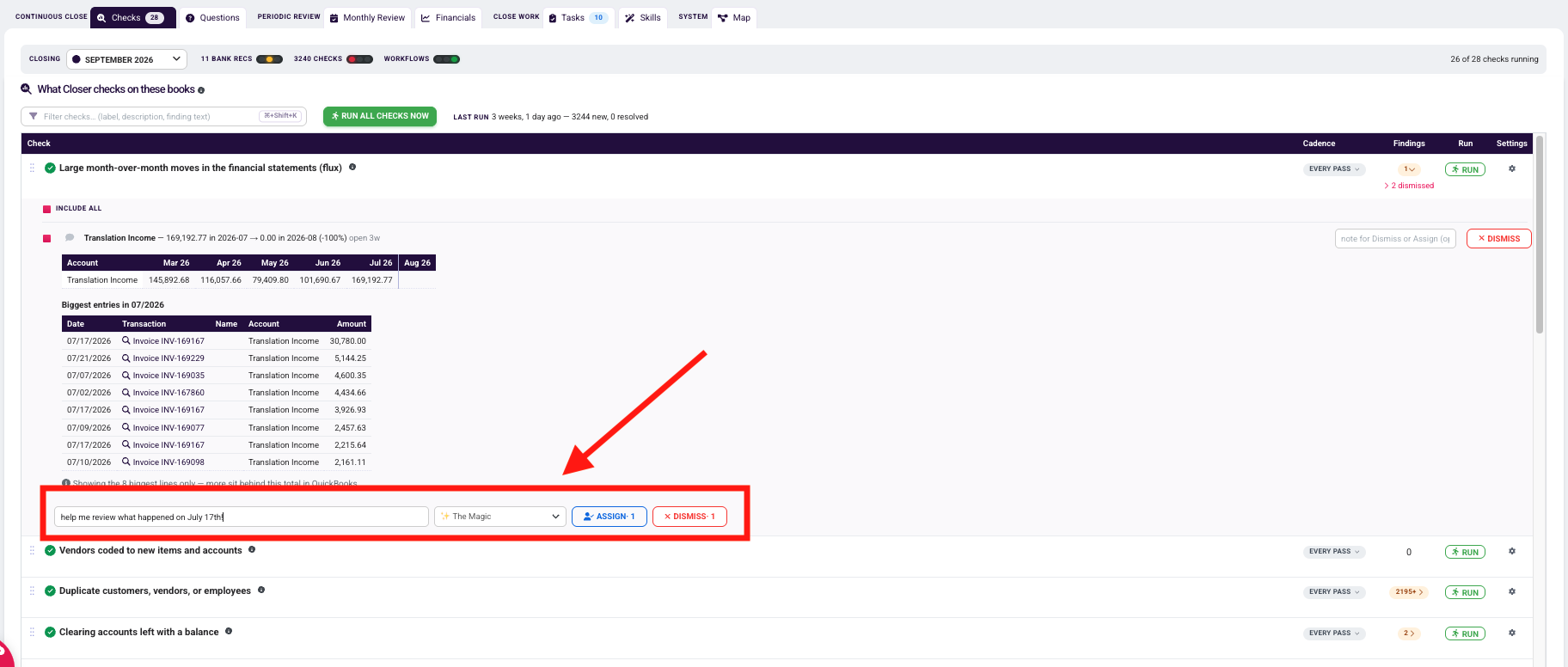Open the Skills tab

coord(643,17)
